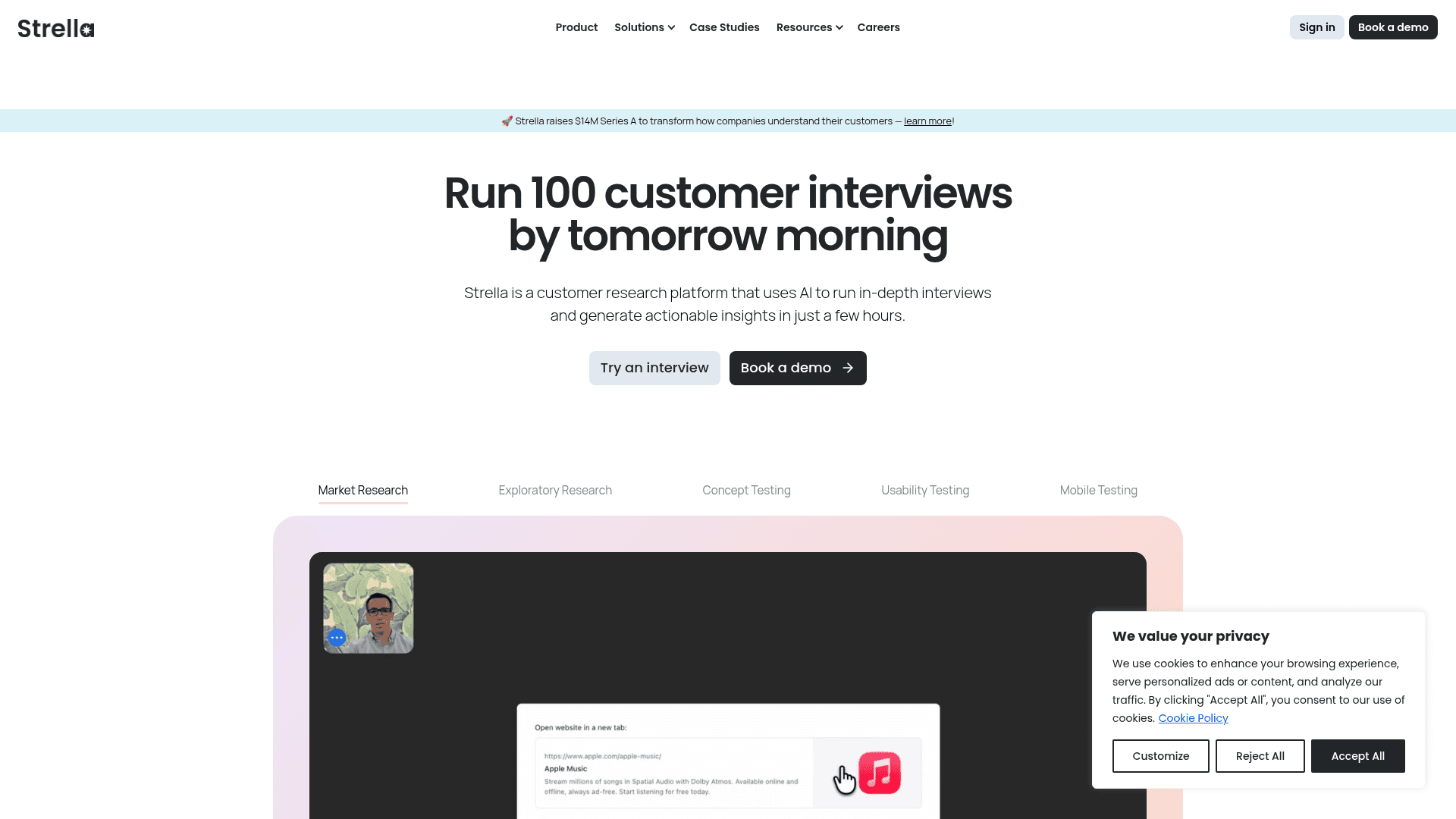This screenshot has height=819, width=1456.
Task: Click the rocket emoji in announcement banner
Action: coord(507,121)
